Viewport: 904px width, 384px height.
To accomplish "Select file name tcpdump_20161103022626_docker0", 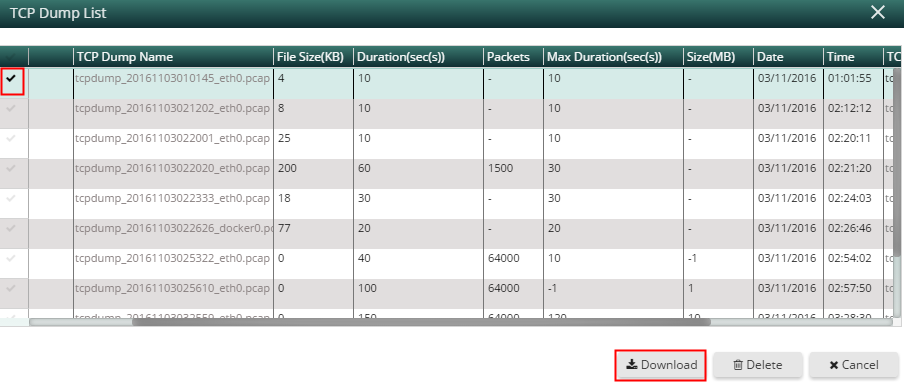I will pyautogui.click(x=174, y=228).
